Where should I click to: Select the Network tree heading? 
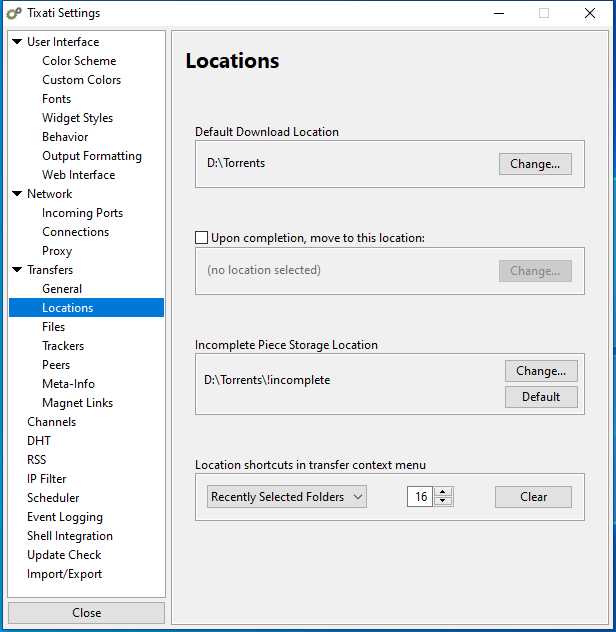[49, 193]
